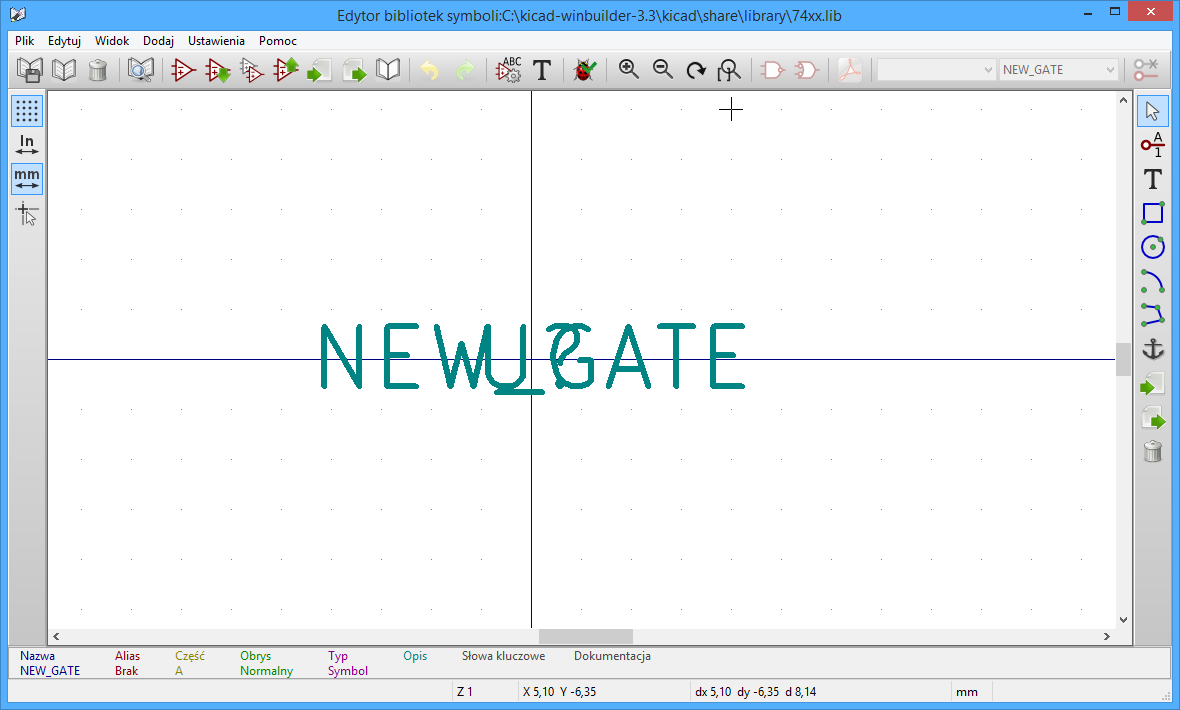Run the pin test ladybug tool
The height and width of the screenshot is (710, 1180).
pyautogui.click(x=585, y=70)
